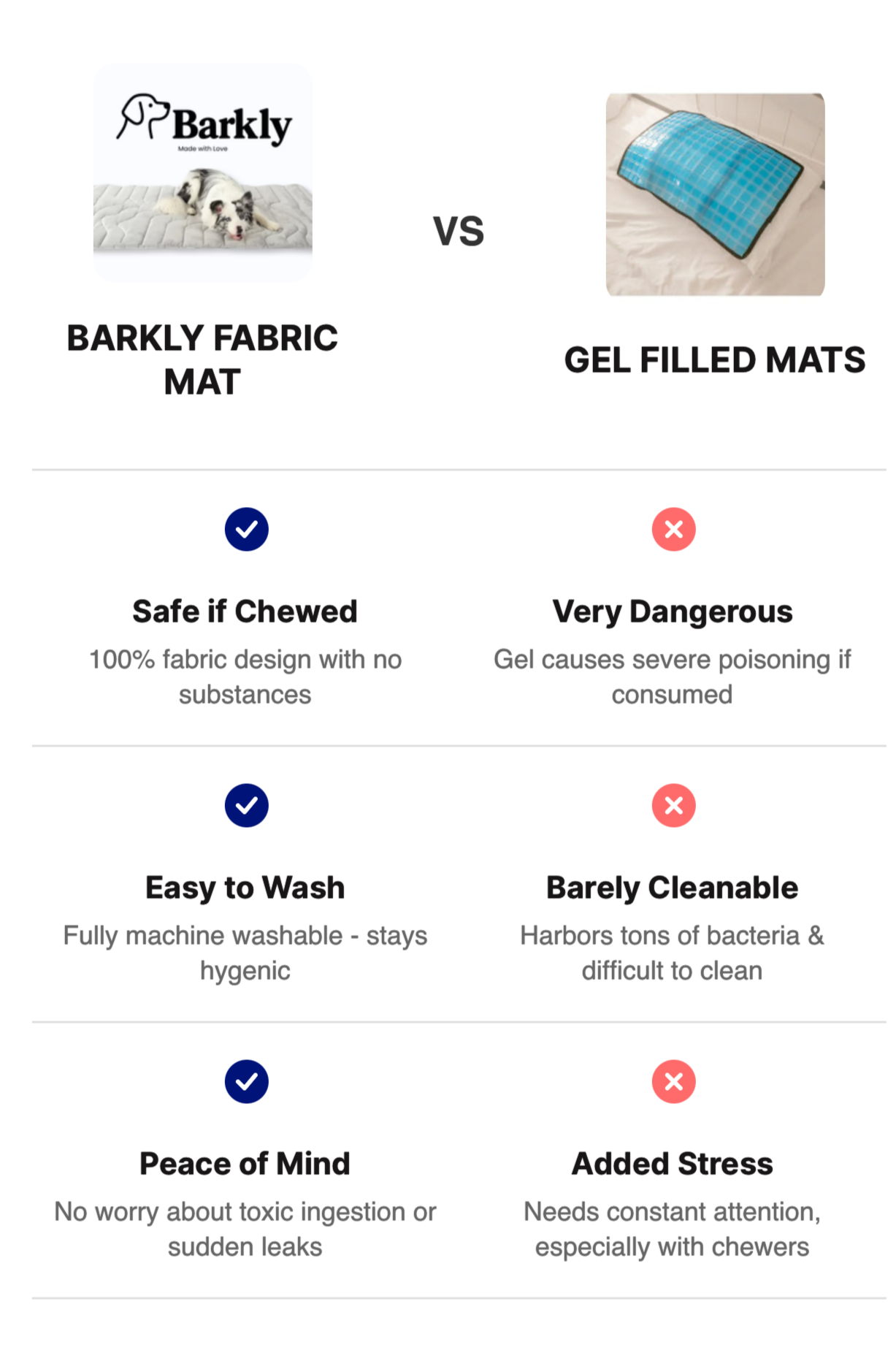This screenshot has height=1345, width=896.
Task: Select the Safe if Chewed title
Action: point(245,611)
